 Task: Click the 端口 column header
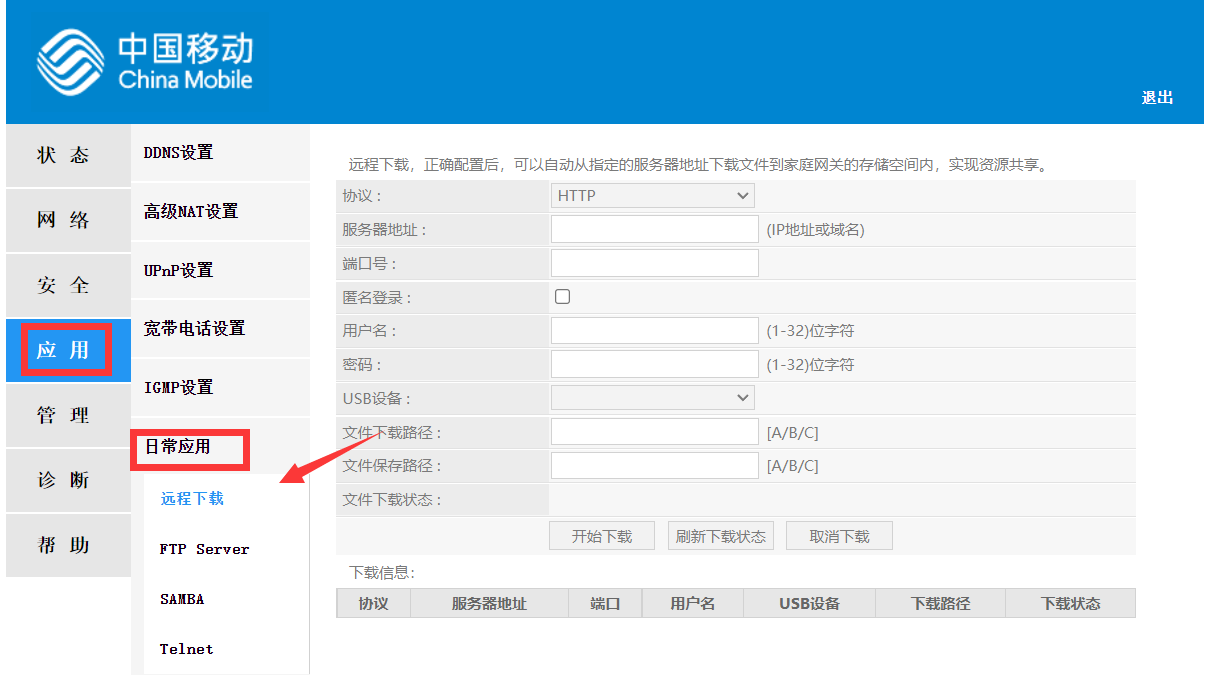coord(605,603)
